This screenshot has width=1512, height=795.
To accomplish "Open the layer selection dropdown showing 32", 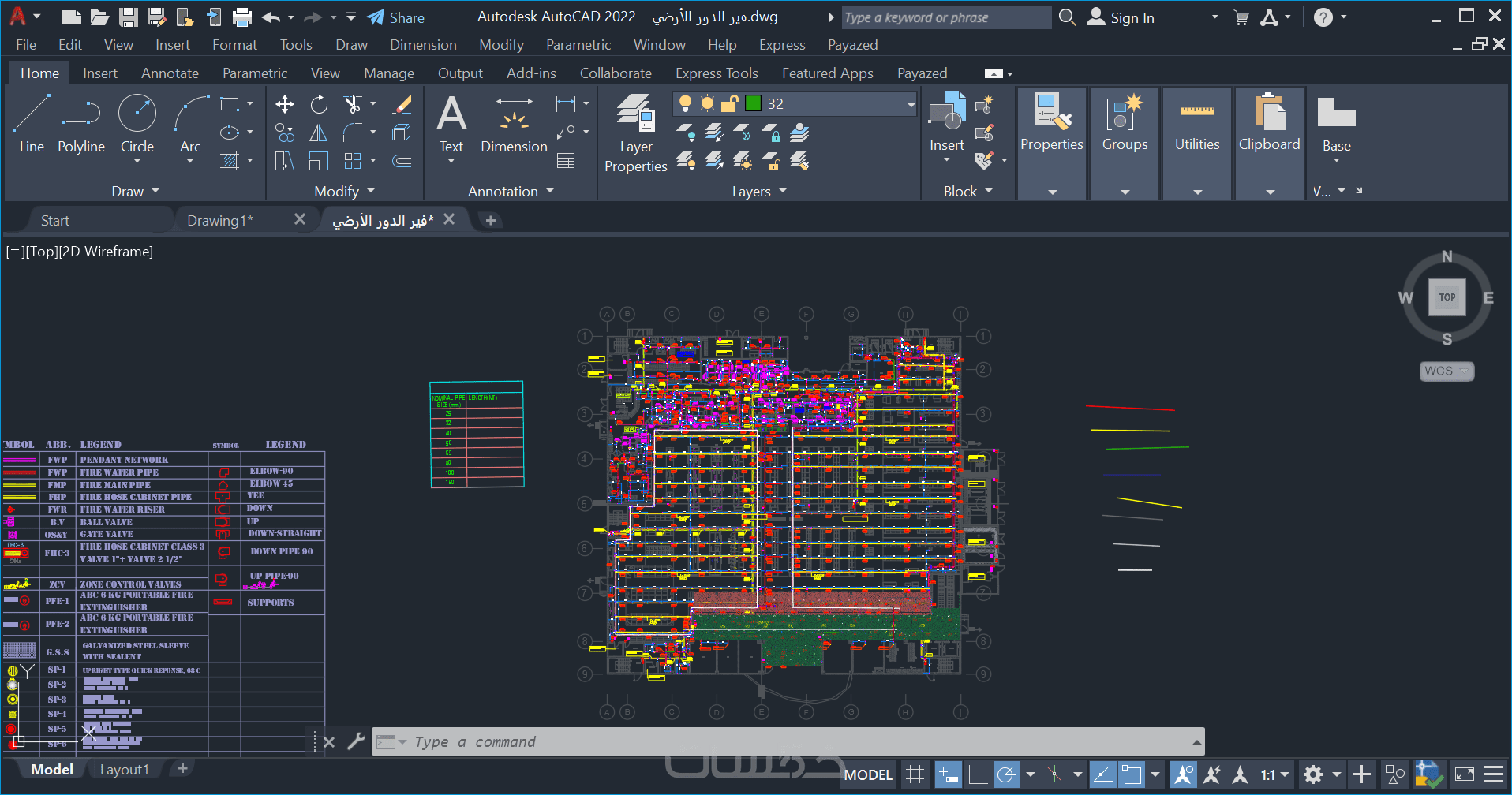I will tap(910, 104).
